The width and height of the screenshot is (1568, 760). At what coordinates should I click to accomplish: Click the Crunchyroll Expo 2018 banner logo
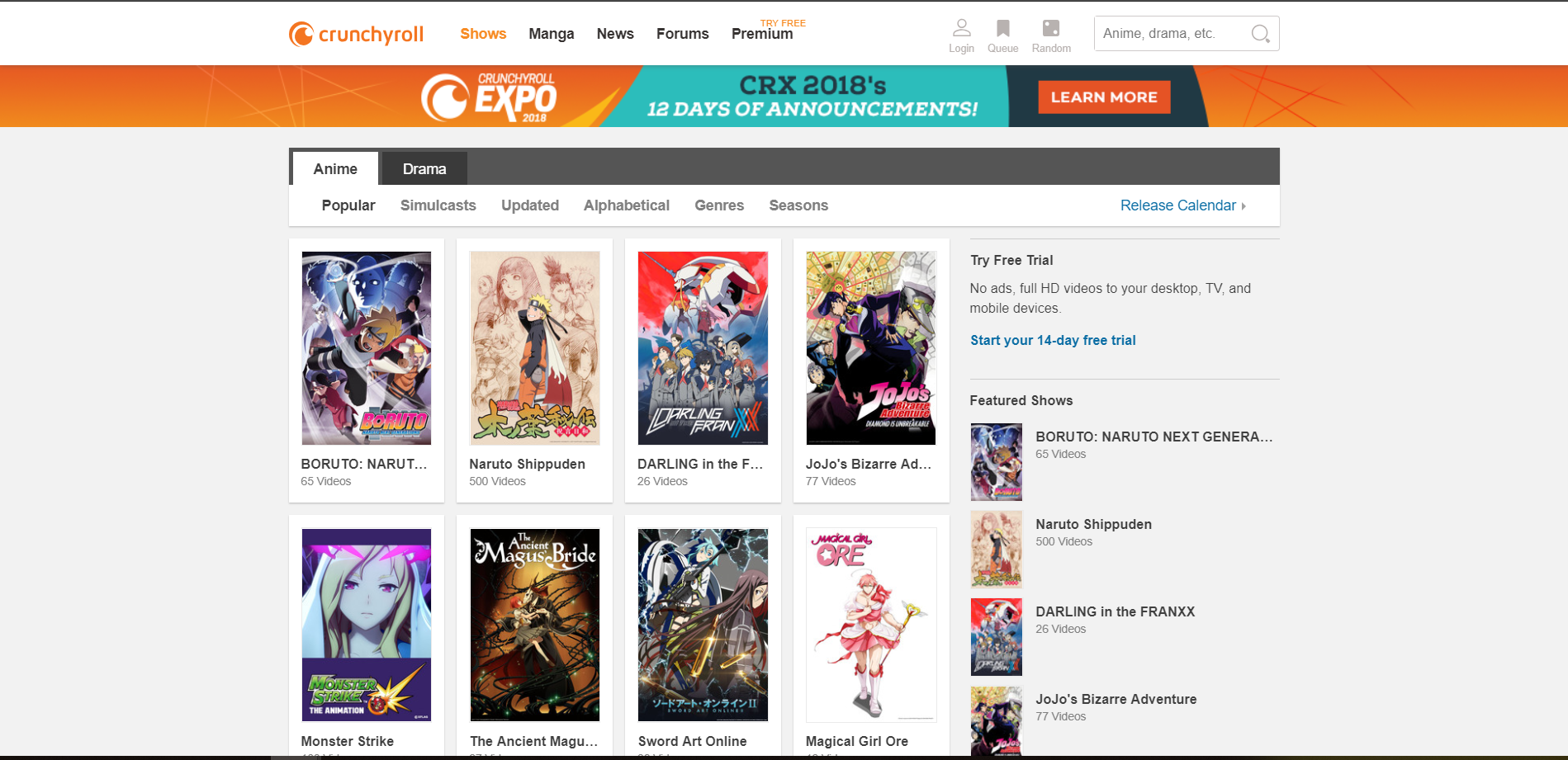(489, 97)
